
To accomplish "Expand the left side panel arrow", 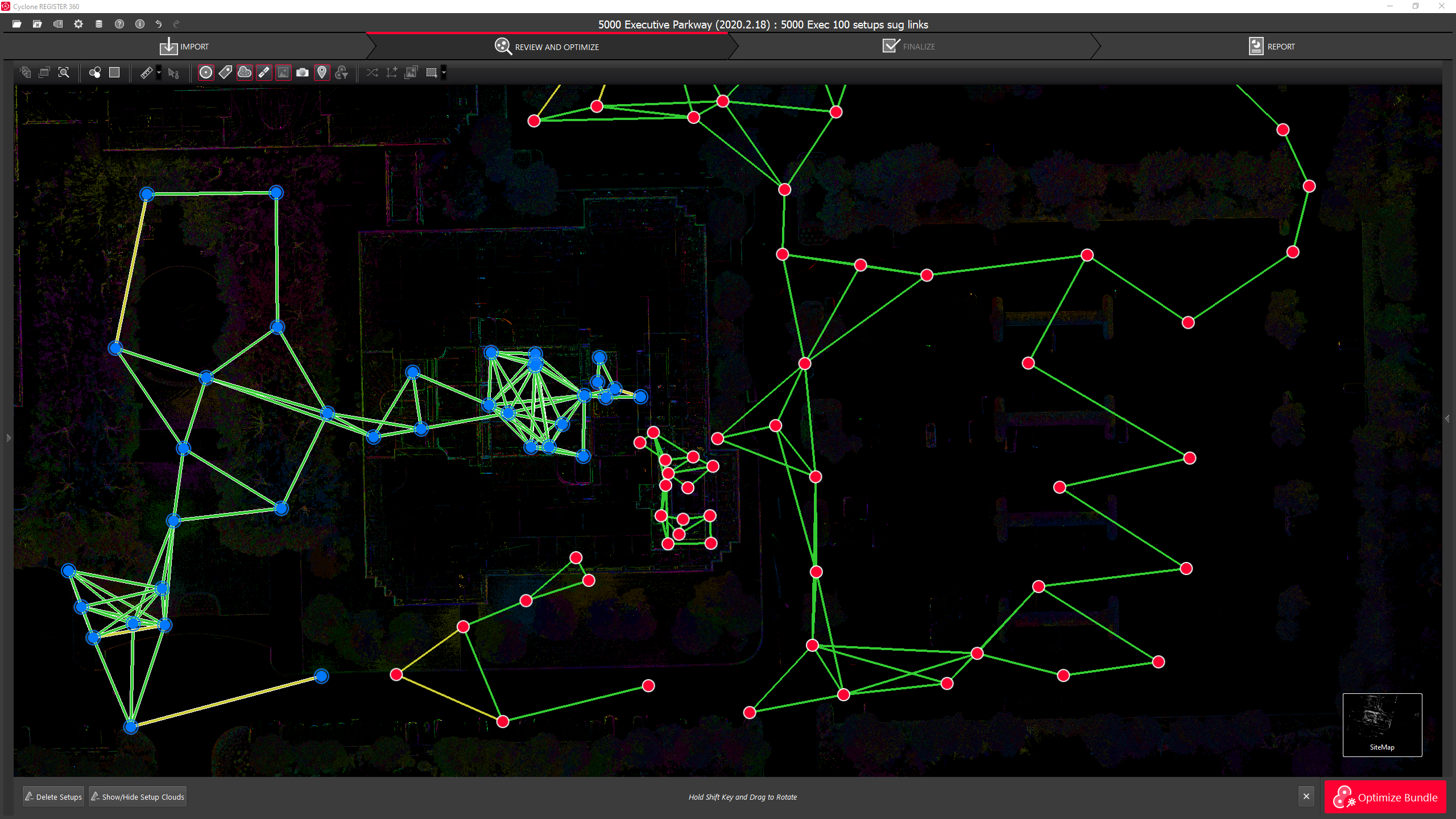I will click(x=8, y=437).
